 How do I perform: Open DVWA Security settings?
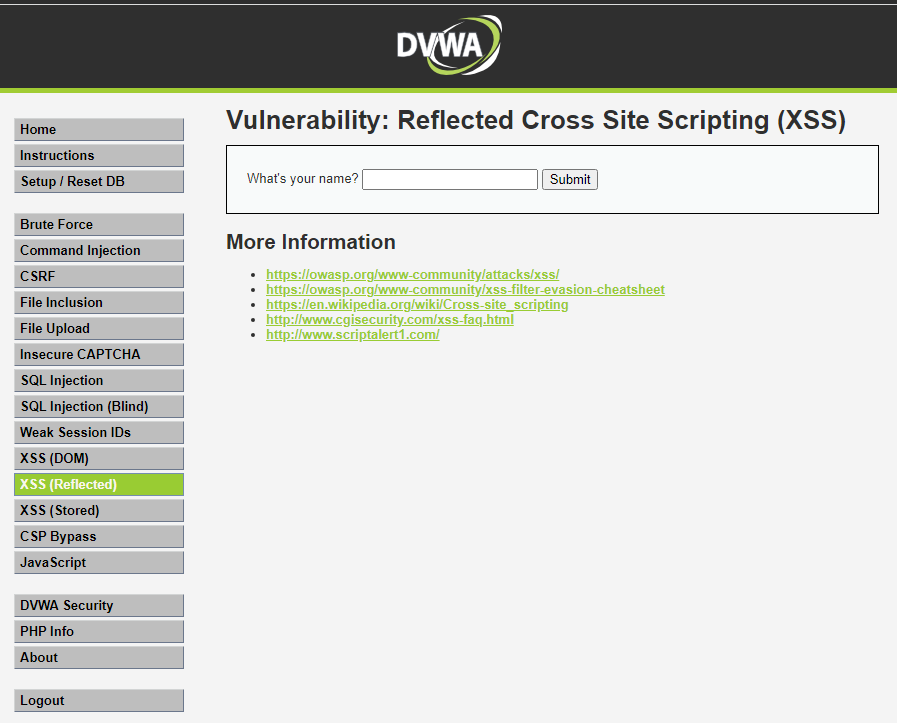(99, 605)
